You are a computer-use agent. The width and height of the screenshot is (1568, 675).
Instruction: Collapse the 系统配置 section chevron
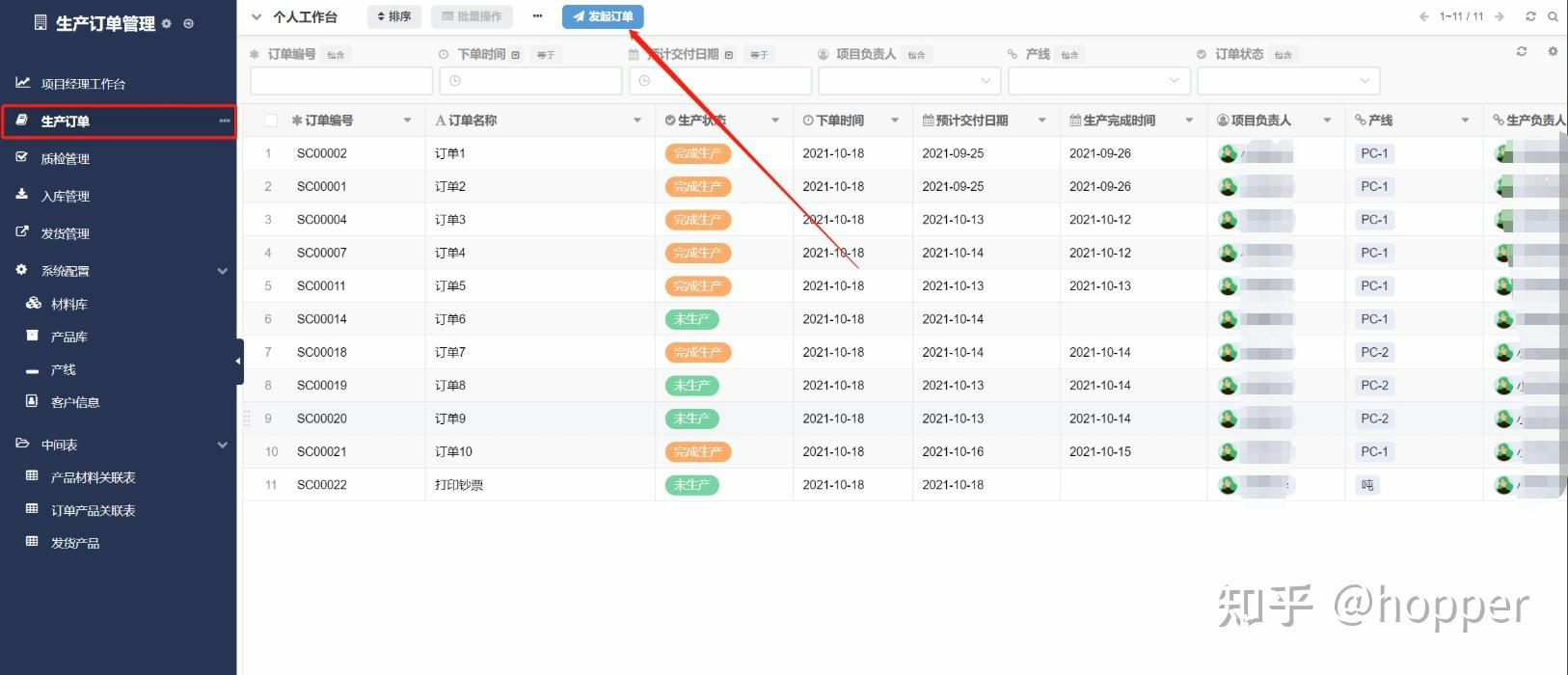(x=223, y=271)
